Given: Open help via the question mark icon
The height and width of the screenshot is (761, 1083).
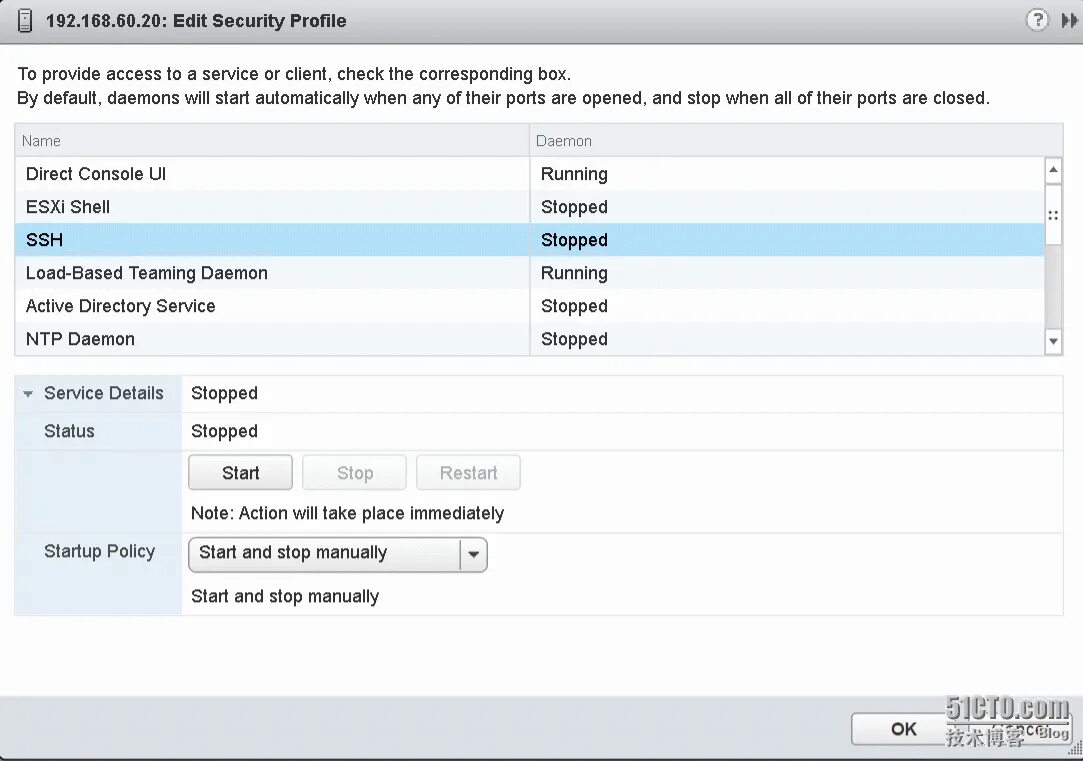Looking at the screenshot, I should pyautogui.click(x=1037, y=19).
